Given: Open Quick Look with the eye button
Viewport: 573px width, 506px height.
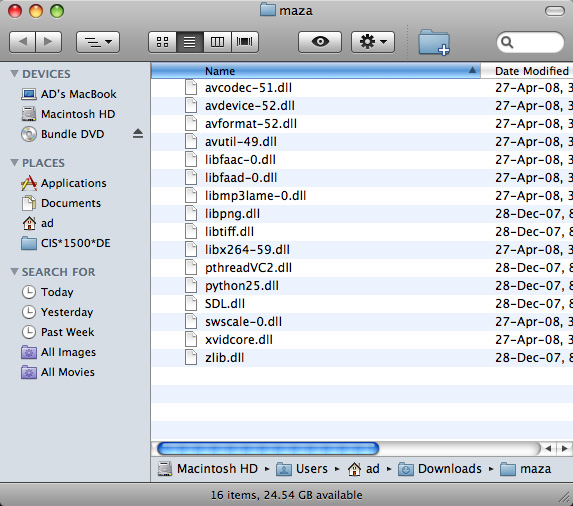Looking at the screenshot, I should (x=320, y=42).
